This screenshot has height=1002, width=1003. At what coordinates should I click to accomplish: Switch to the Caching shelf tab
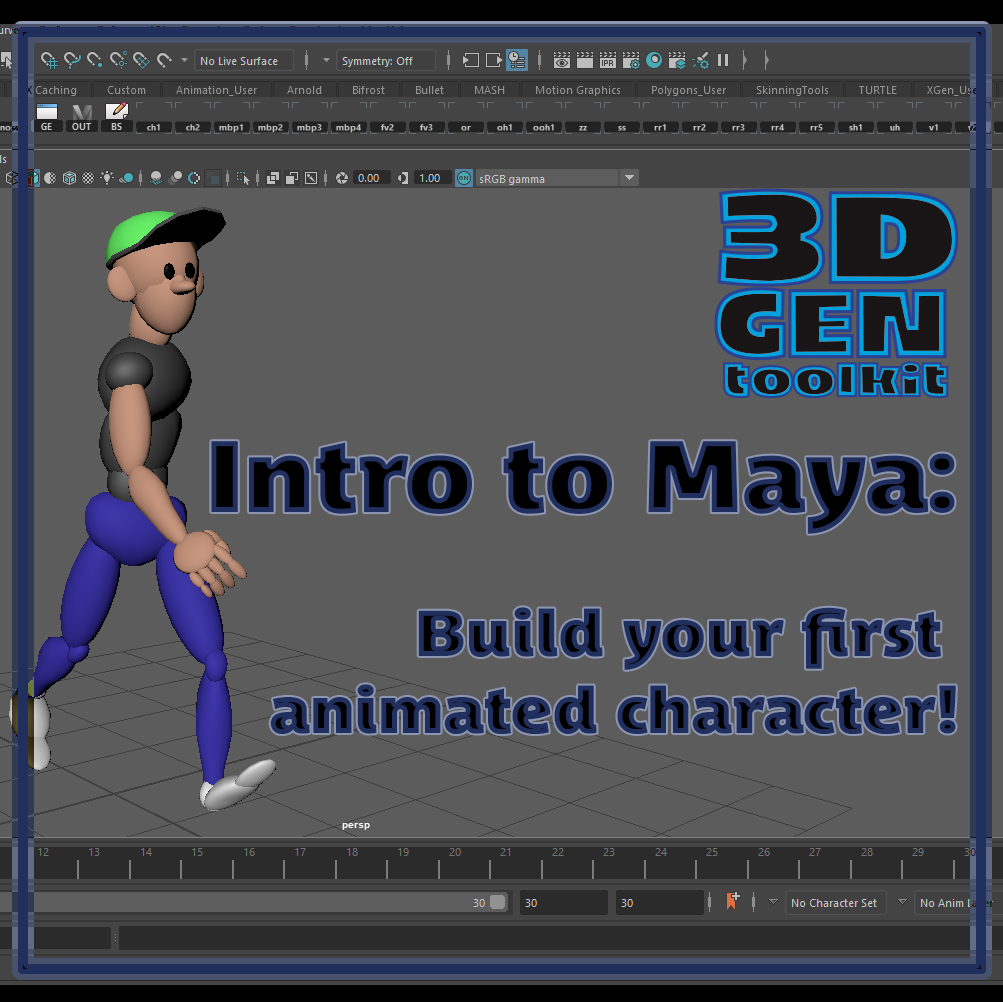click(x=56, y=90)
